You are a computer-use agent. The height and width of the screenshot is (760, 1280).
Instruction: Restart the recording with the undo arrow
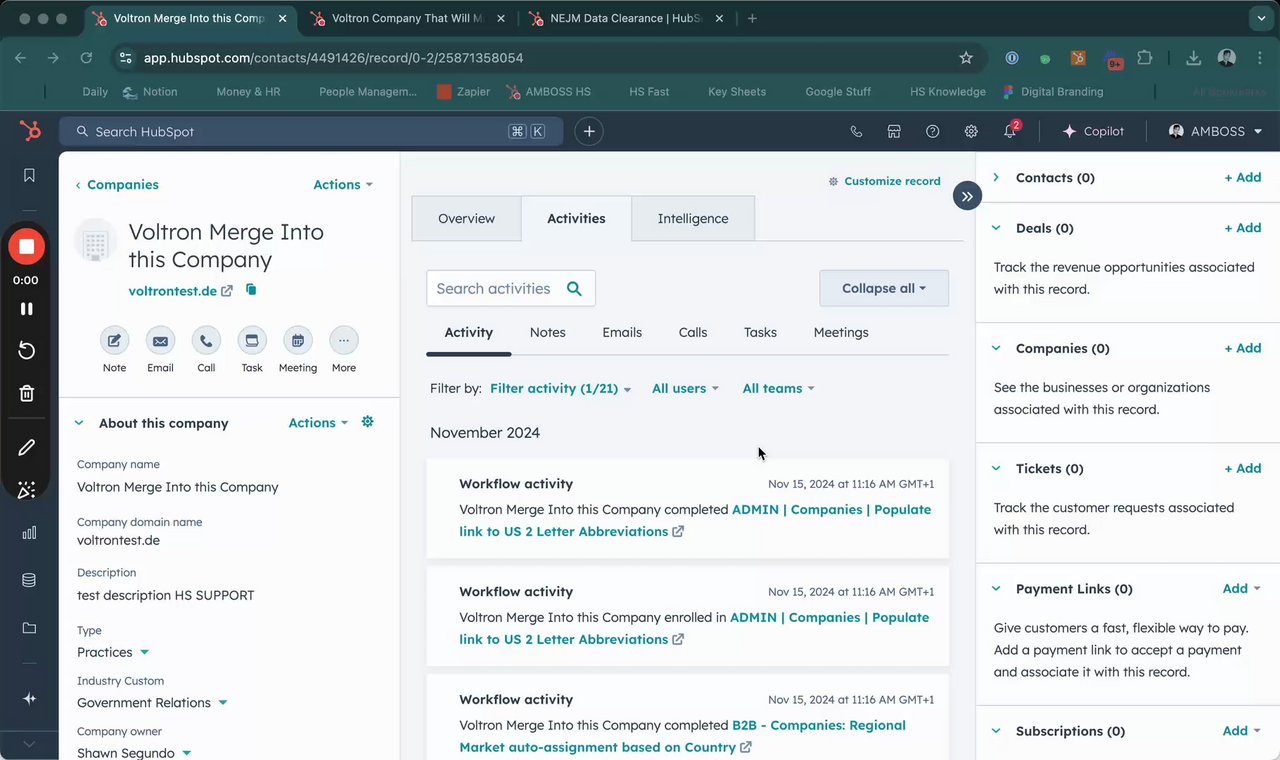[x=27, y=350]
